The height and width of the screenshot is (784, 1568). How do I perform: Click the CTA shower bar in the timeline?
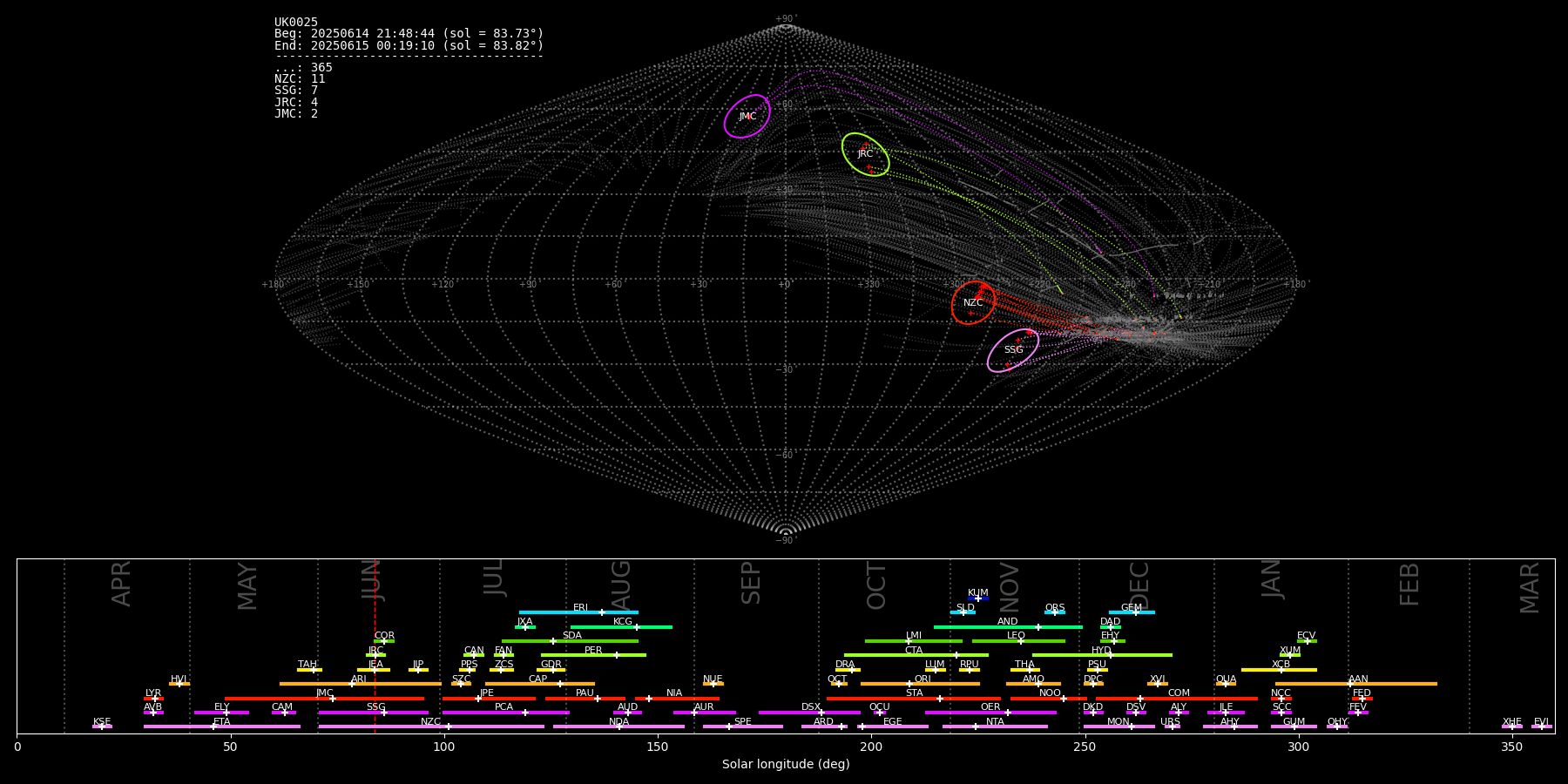(916, 655)
